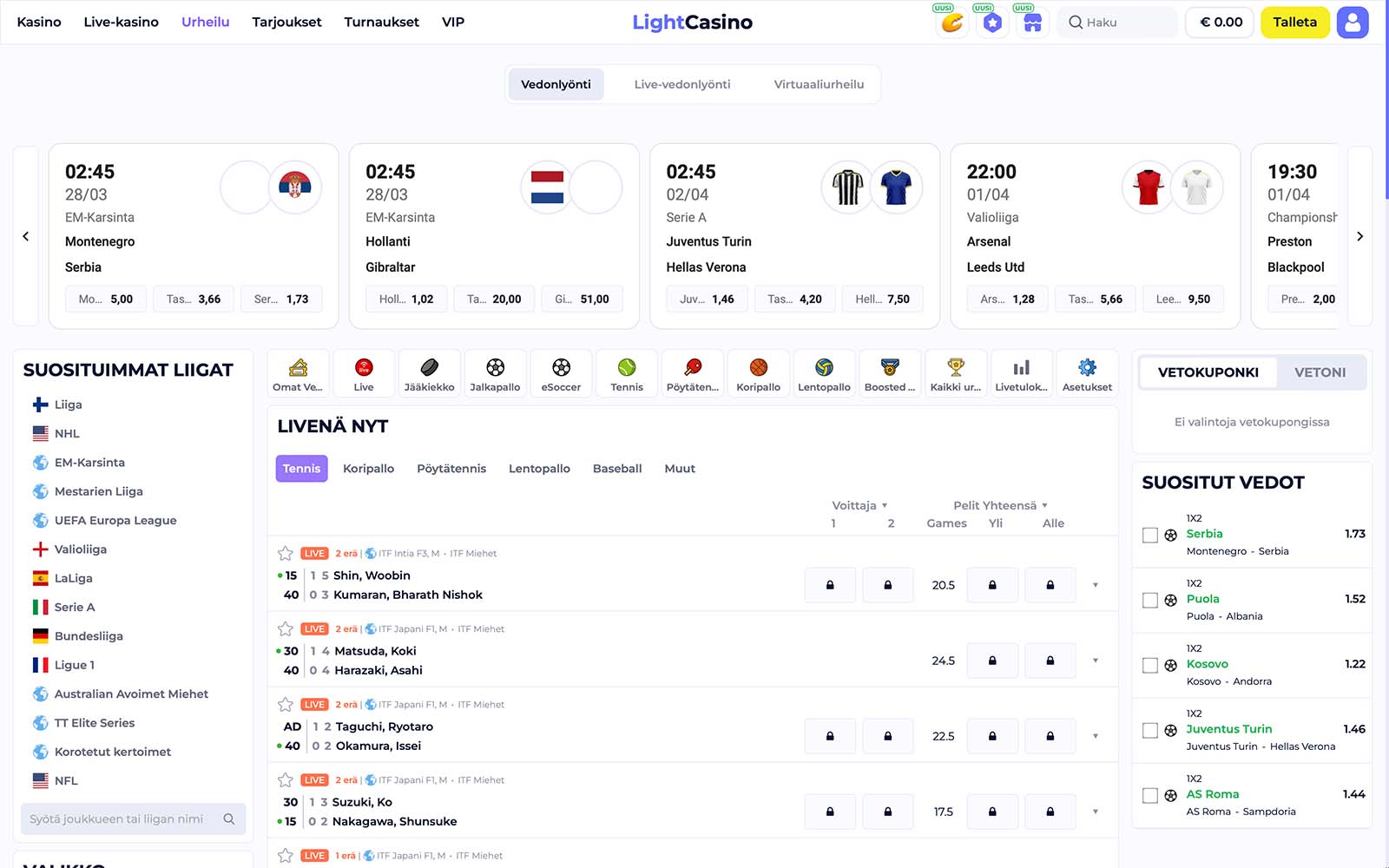Viewport: 1389px width, 868px height.
Task: Switch to Live-vedonlyönti tab
Action: (x=682, y=84)
